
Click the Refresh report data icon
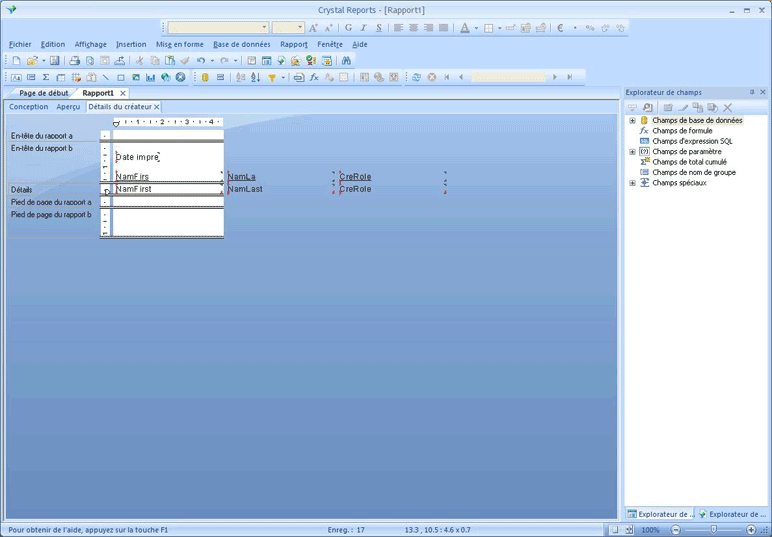[x=416, y=77]
